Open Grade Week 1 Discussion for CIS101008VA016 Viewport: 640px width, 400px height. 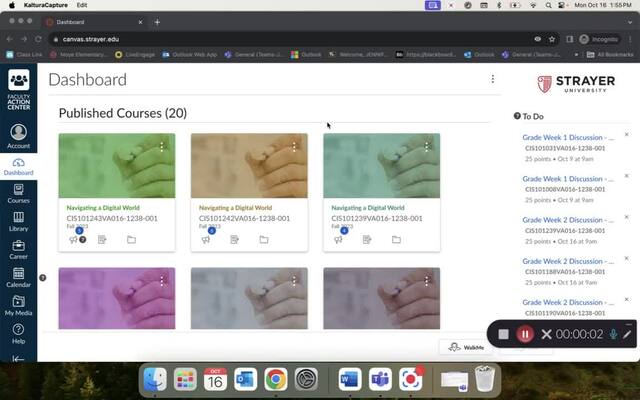pos(568,179)
